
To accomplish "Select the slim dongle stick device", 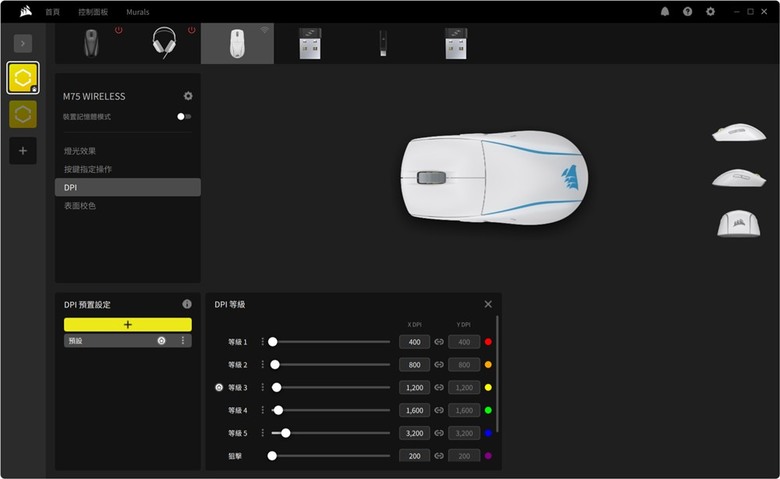I will (x=383, y=43).
